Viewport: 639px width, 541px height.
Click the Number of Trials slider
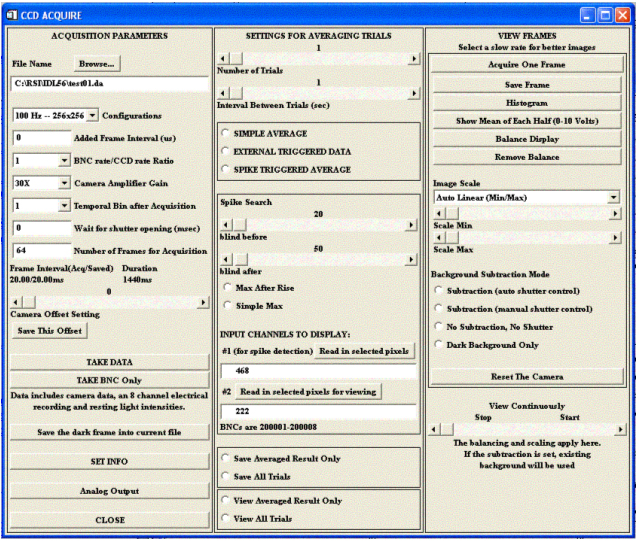318,60
